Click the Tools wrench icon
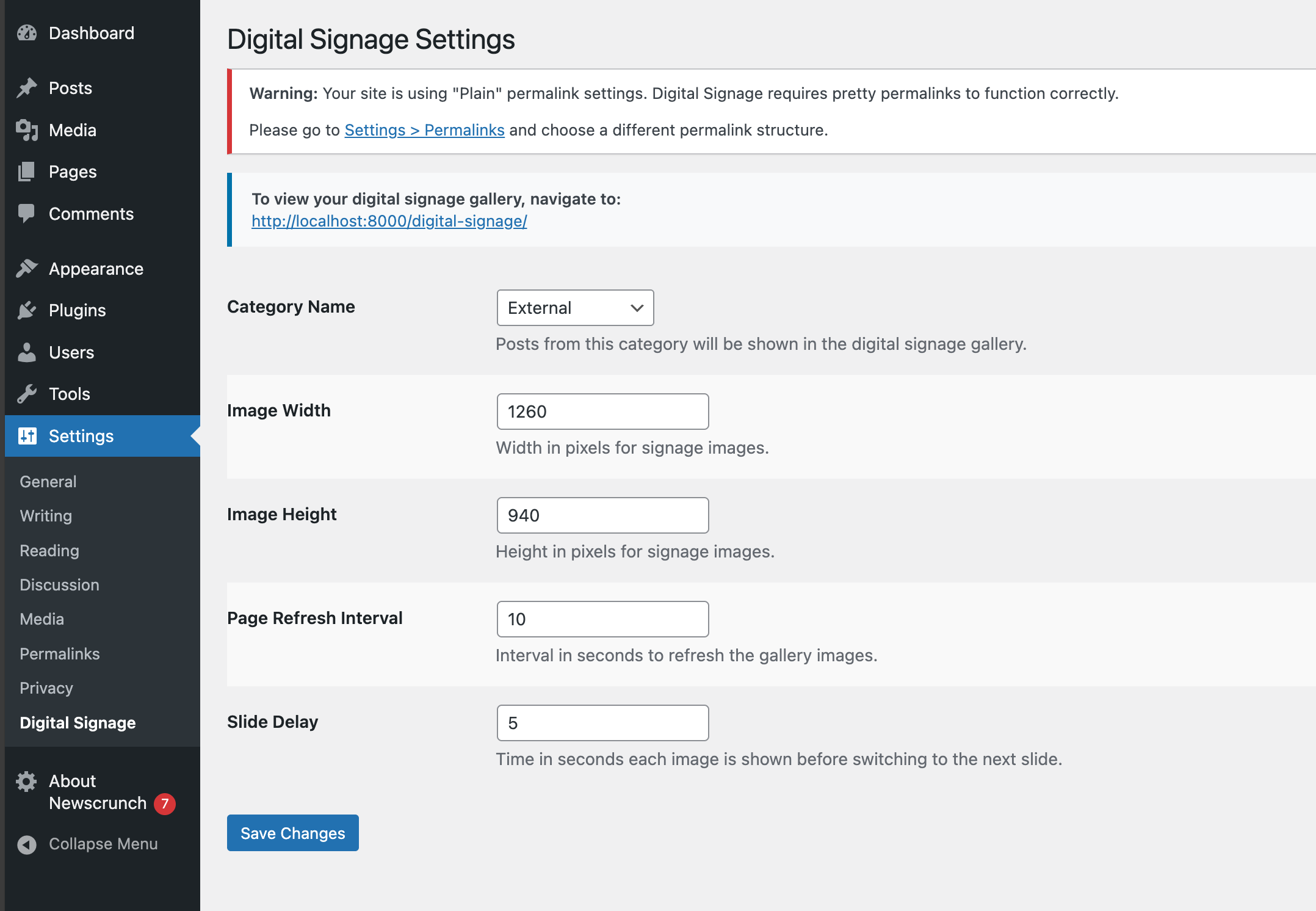1316x911 pixels. [x=27, y=394]
